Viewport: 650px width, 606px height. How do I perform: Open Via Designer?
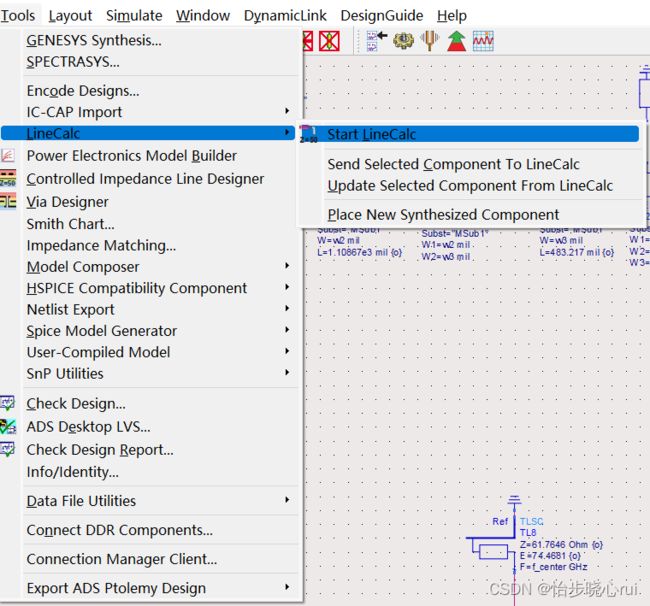[67, 202]
